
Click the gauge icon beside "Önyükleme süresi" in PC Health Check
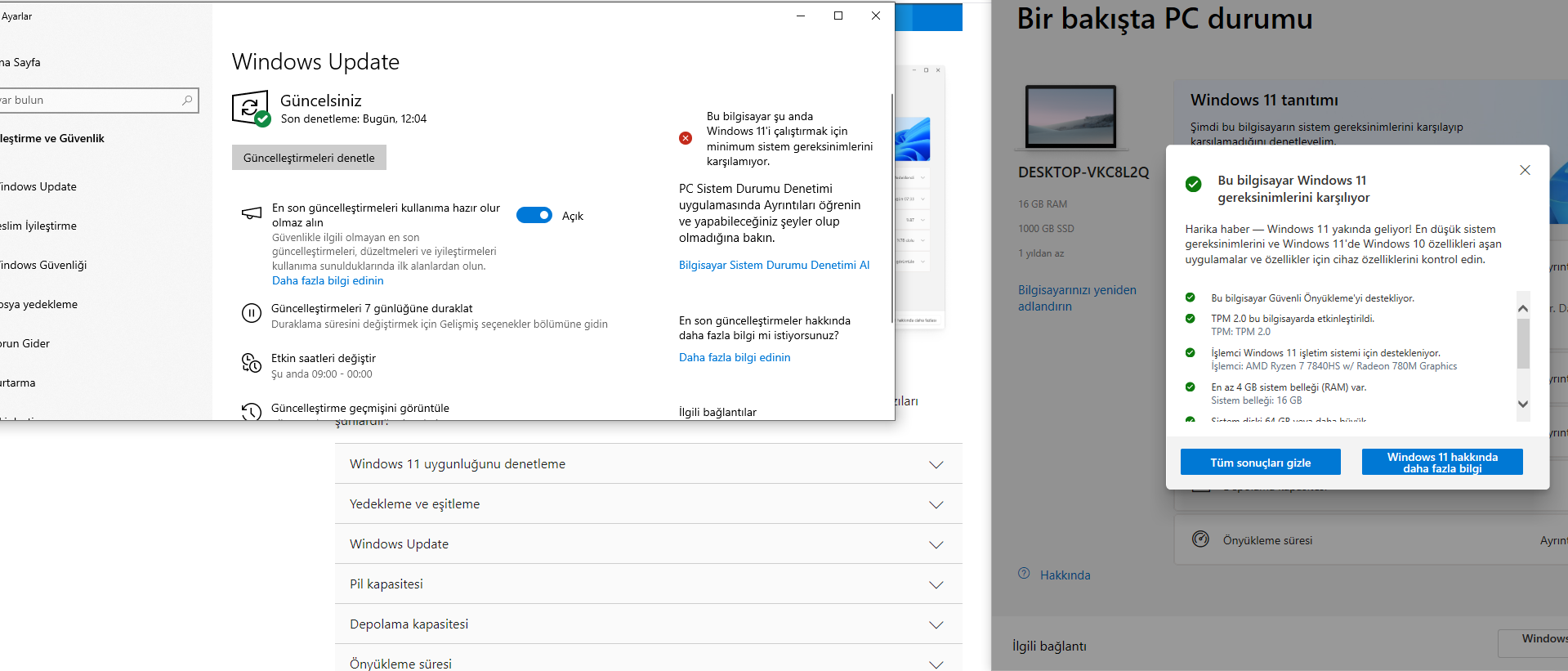click(x=1200, y=539)
